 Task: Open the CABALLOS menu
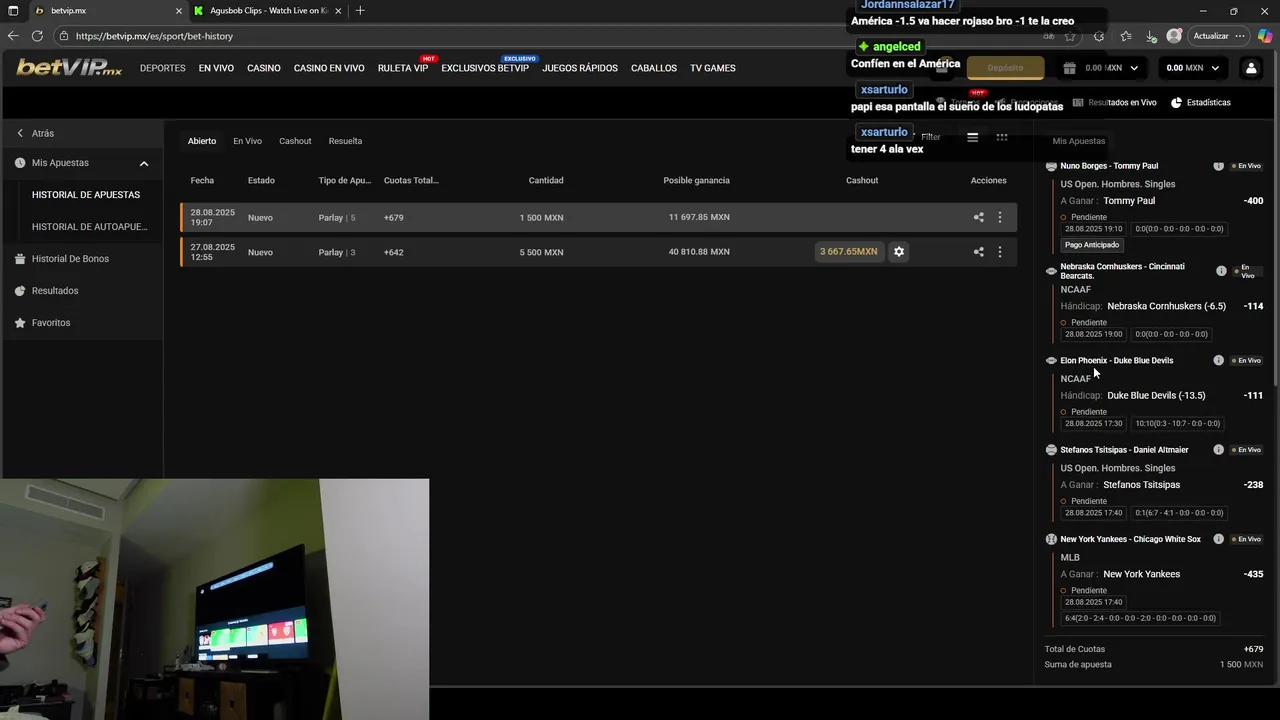(654, 68)
